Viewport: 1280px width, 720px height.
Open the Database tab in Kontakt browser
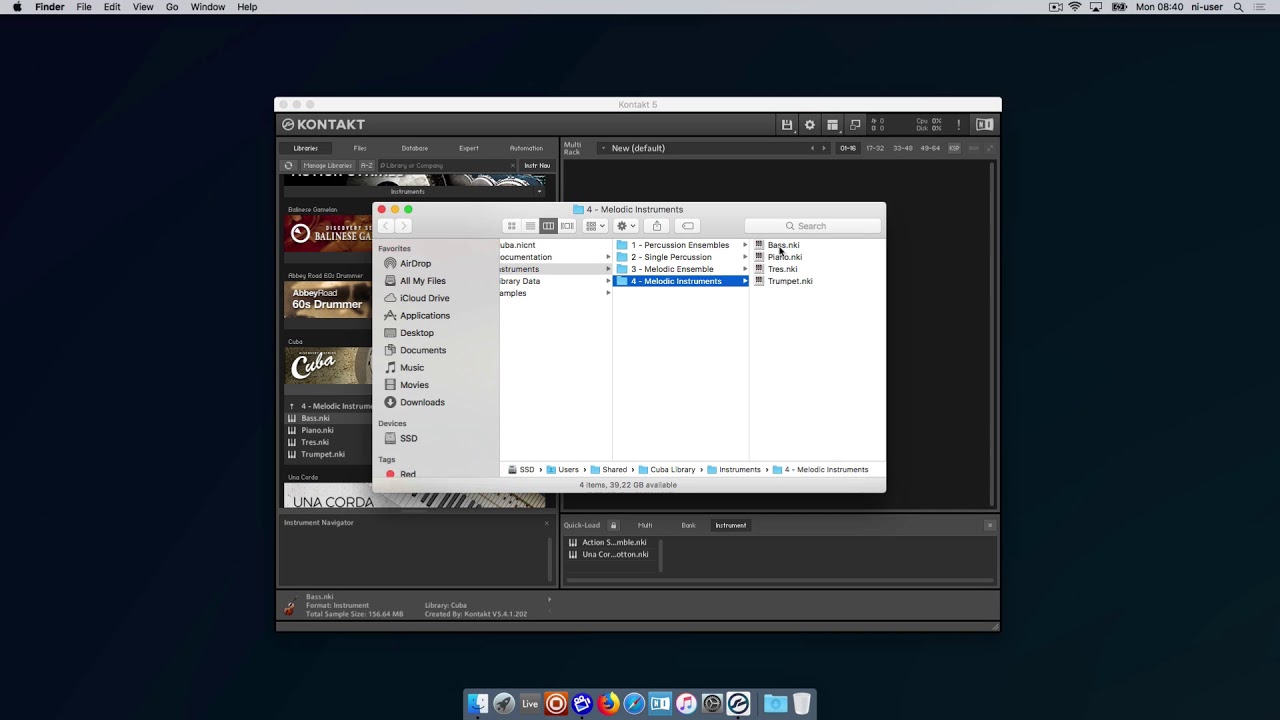(415, 148)
